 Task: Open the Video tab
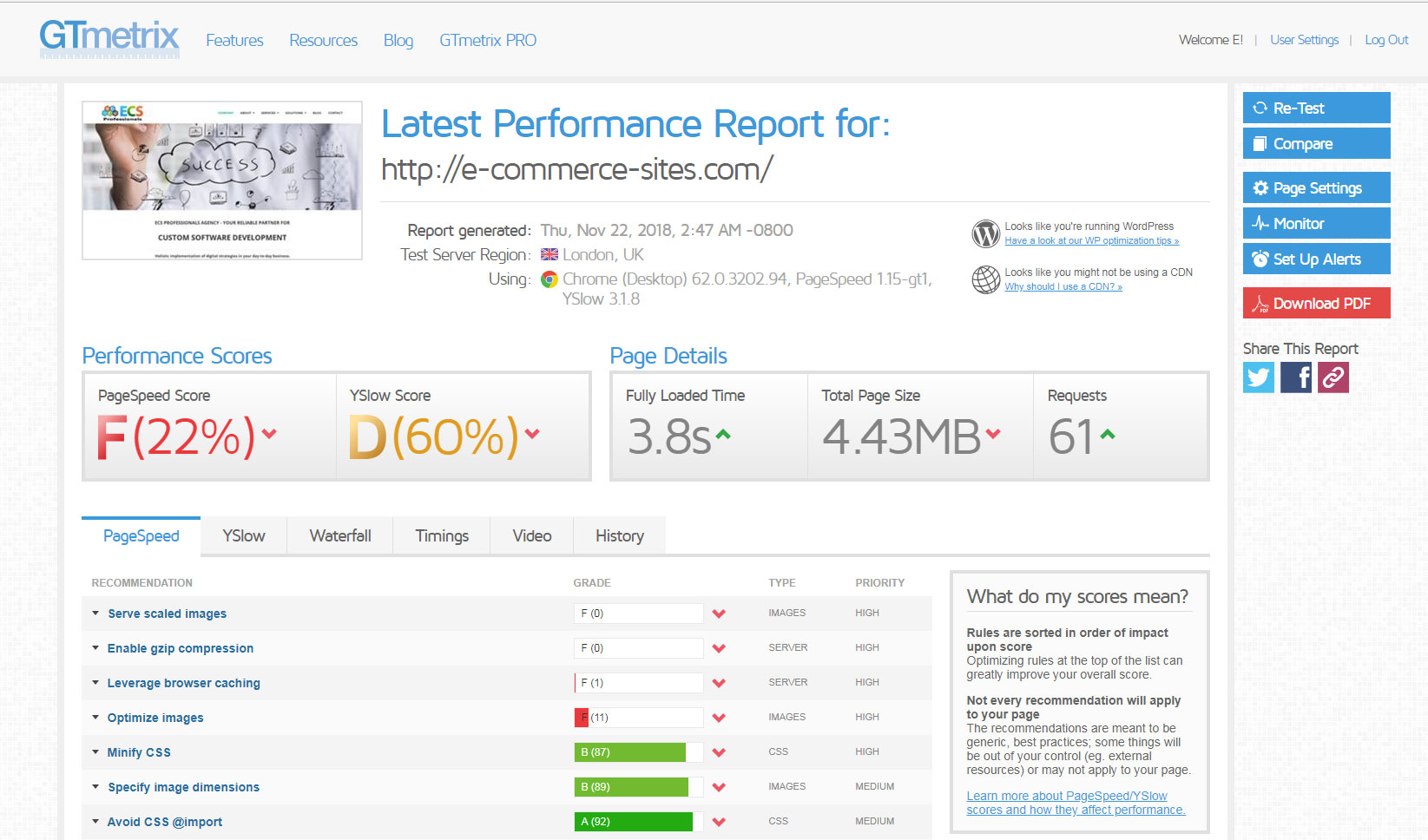[x=532, y=536]
